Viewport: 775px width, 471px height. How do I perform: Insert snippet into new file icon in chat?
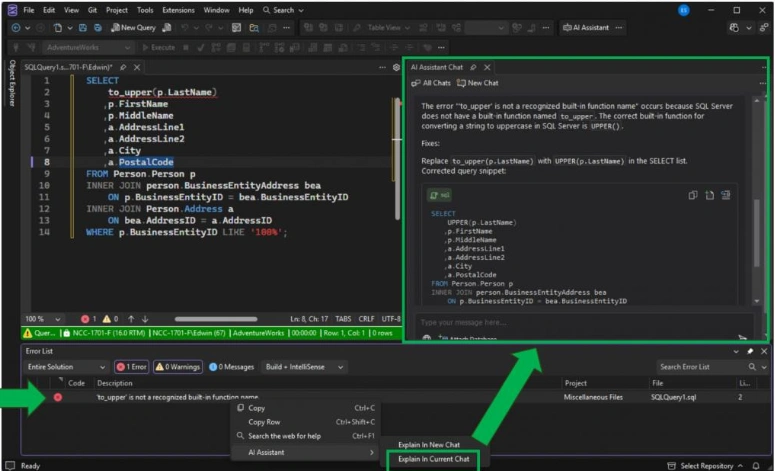[710, 195]
